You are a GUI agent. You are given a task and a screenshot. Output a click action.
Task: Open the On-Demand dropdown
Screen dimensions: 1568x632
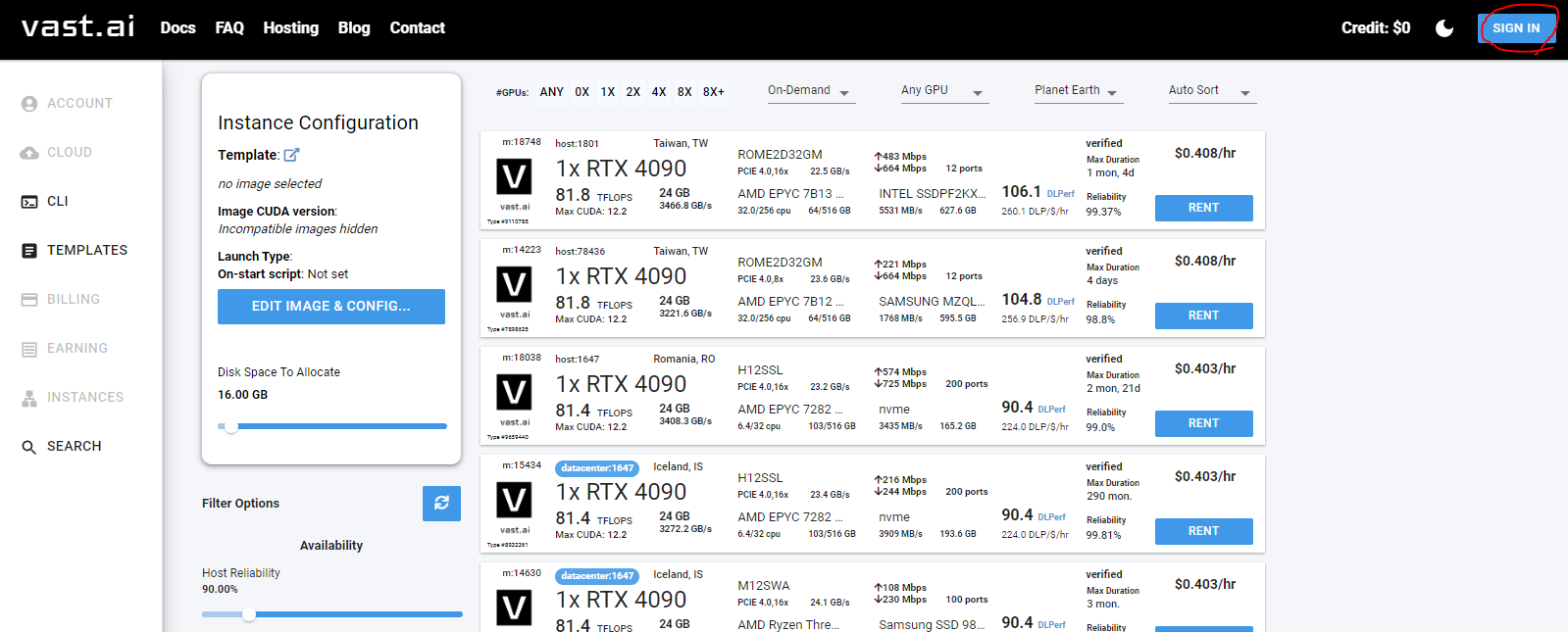810,91
